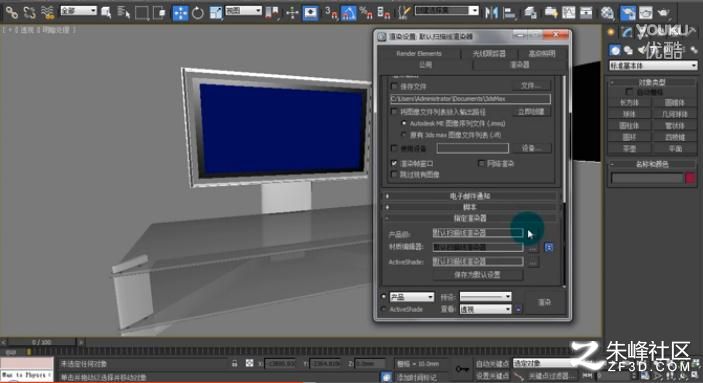Image resolution: width=703 pixels, height=383 pixels.
Task: Tick the 网络渲染 checkbox
Action: 482,163
